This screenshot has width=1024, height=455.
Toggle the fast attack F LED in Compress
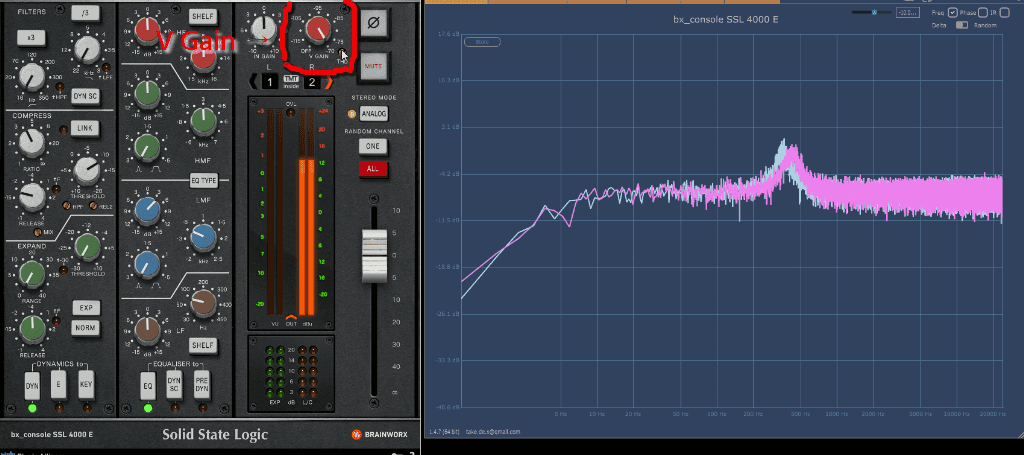(57, 189)
